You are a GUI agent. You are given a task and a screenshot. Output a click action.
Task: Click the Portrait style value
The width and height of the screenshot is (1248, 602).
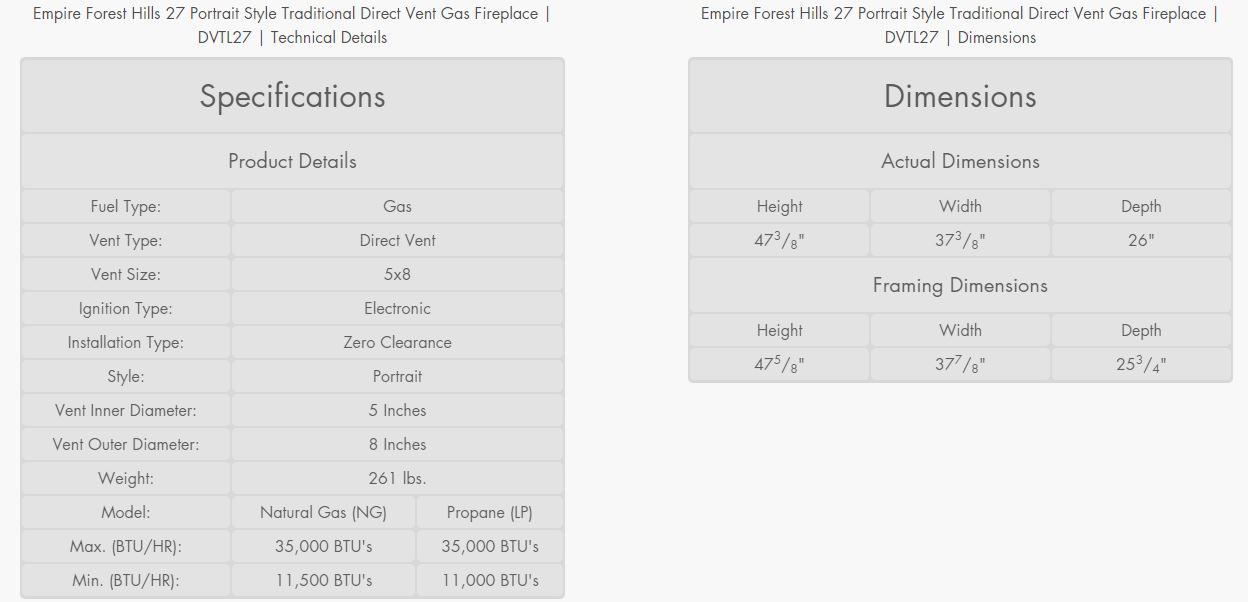click(397, 376)
